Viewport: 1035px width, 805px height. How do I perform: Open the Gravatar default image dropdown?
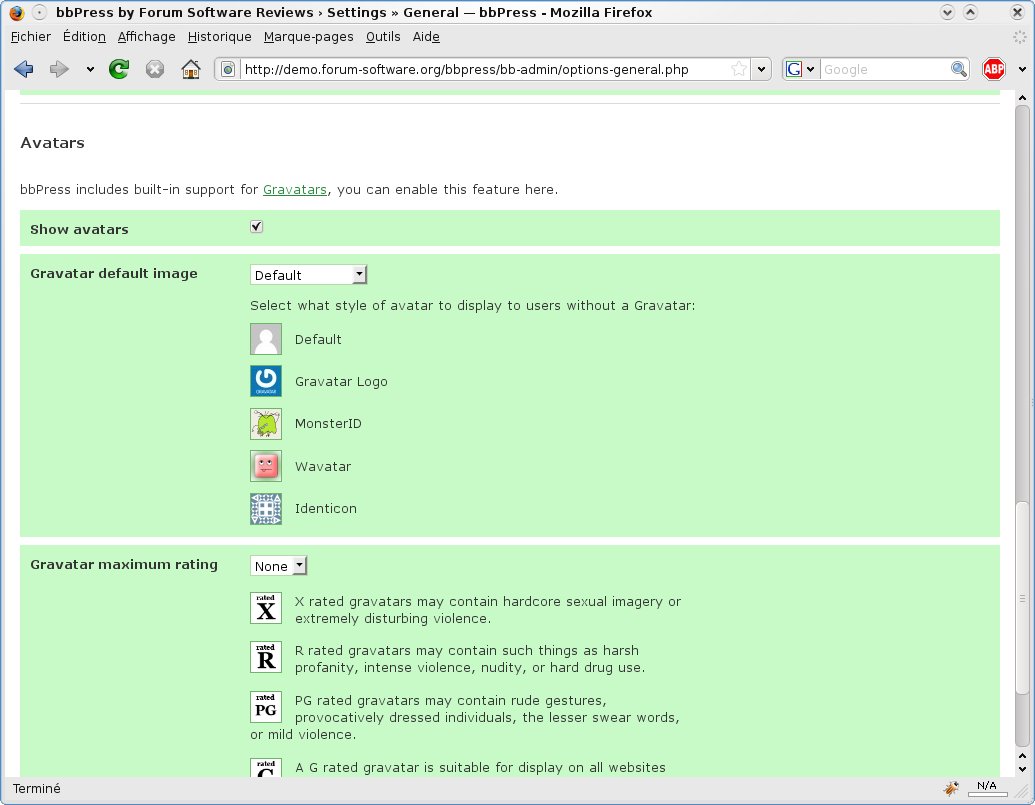[x=308, y=274]
